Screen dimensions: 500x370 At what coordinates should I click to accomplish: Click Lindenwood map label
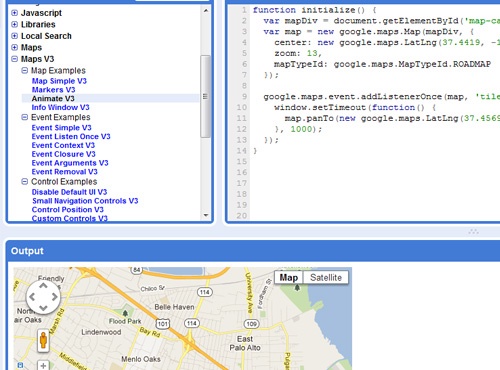point(101,332)
